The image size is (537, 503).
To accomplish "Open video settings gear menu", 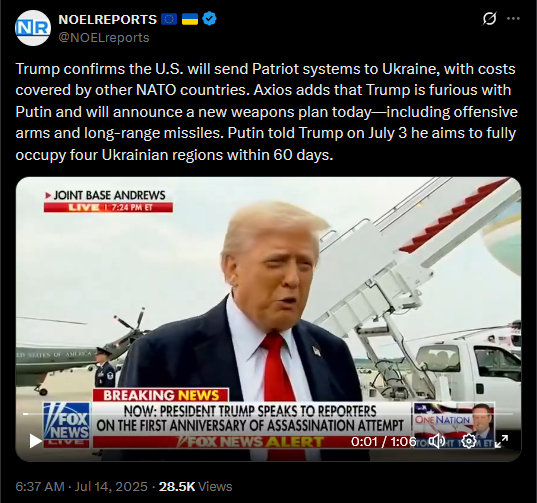I will [469, 441].
